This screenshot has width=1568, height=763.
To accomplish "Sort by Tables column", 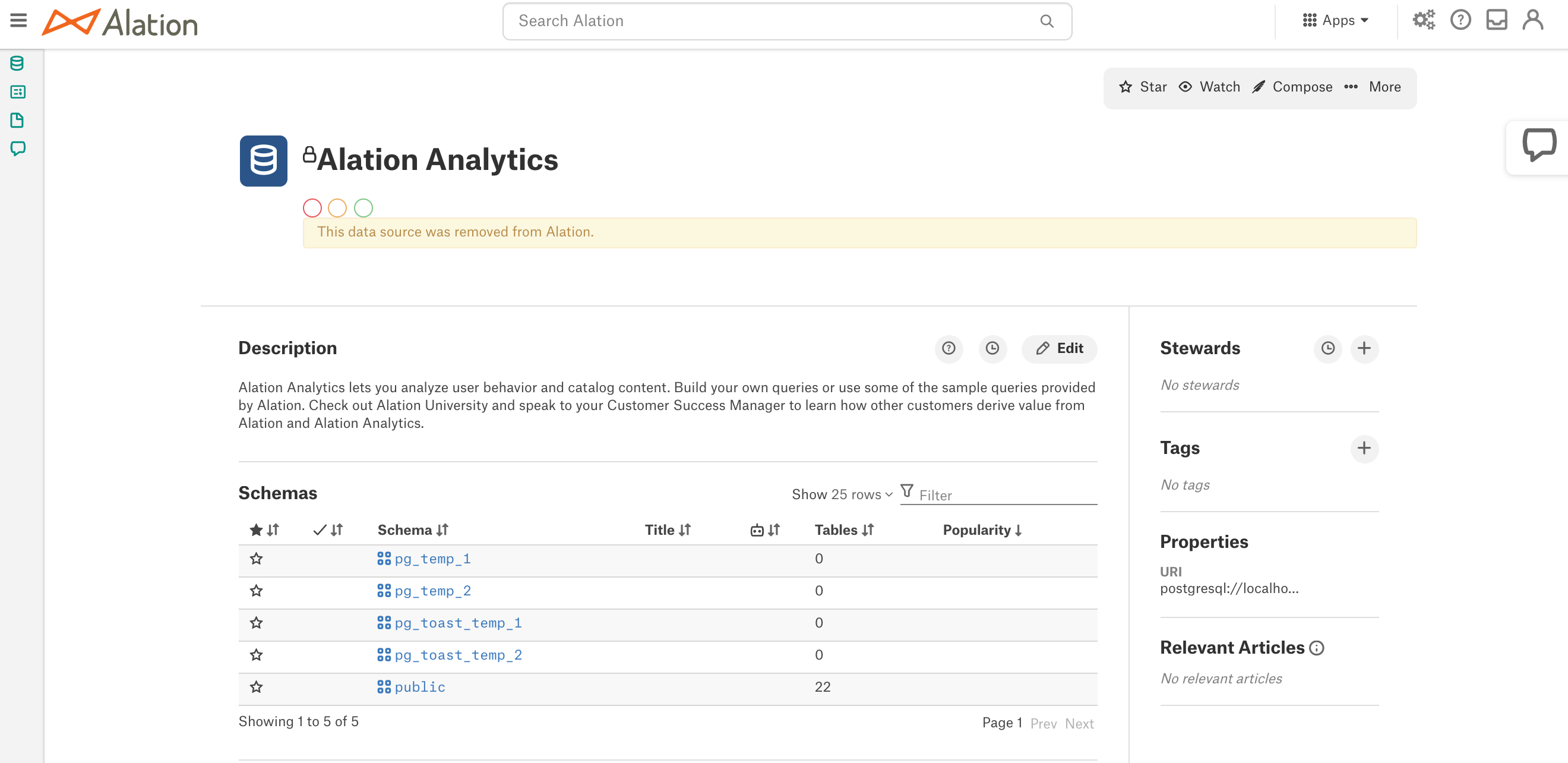I will pyautogui.click(x=844, y=530).
